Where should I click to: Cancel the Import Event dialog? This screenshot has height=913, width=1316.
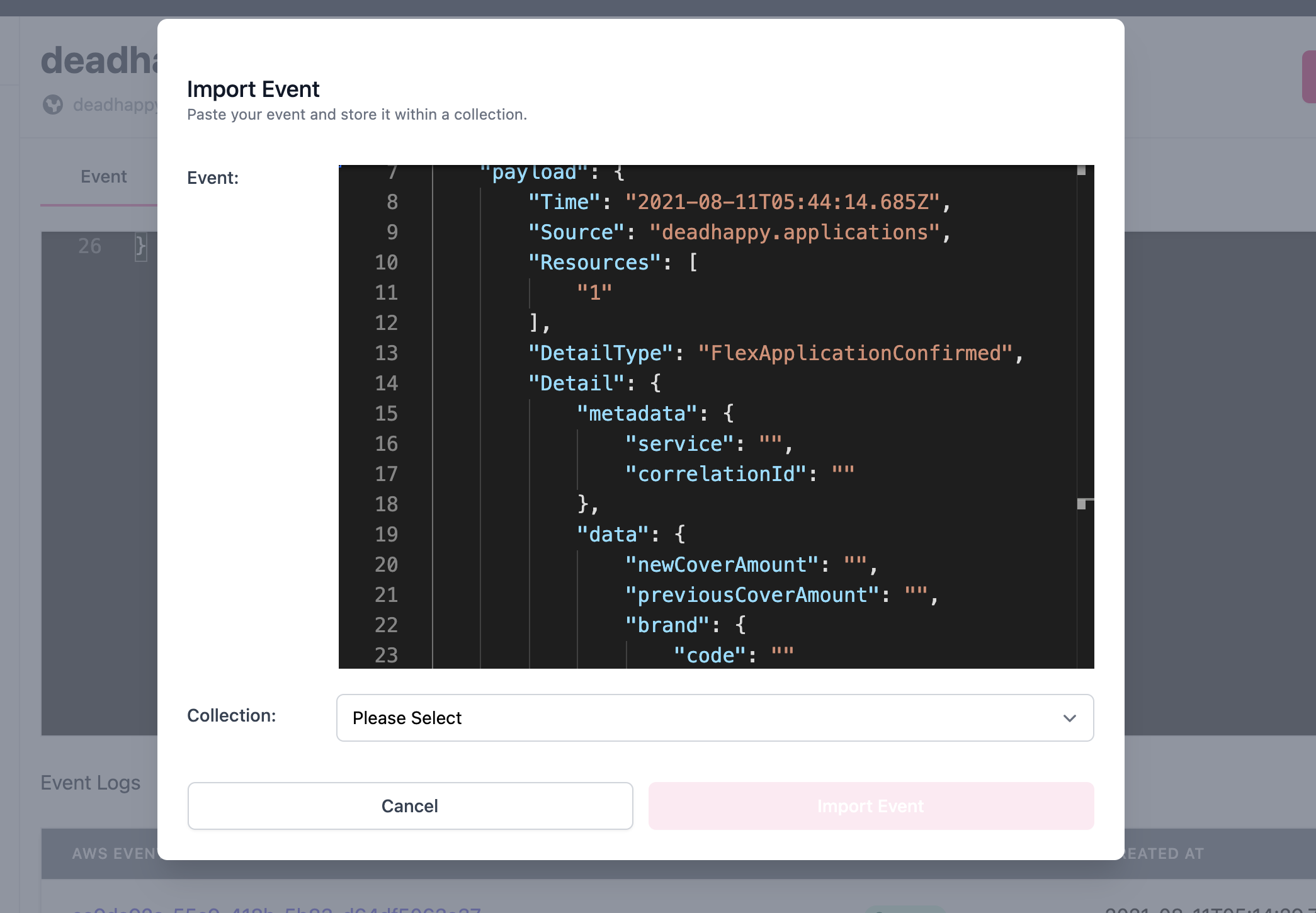410,806
